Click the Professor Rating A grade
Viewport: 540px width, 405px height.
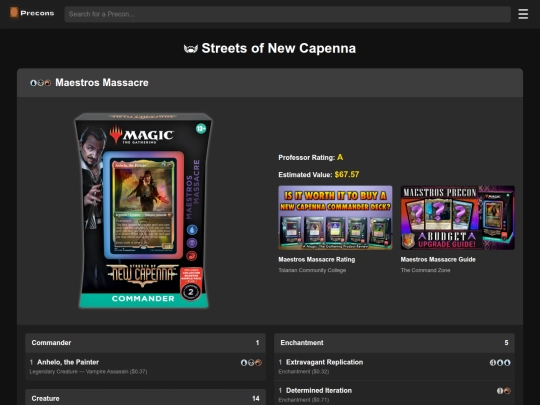340,157
